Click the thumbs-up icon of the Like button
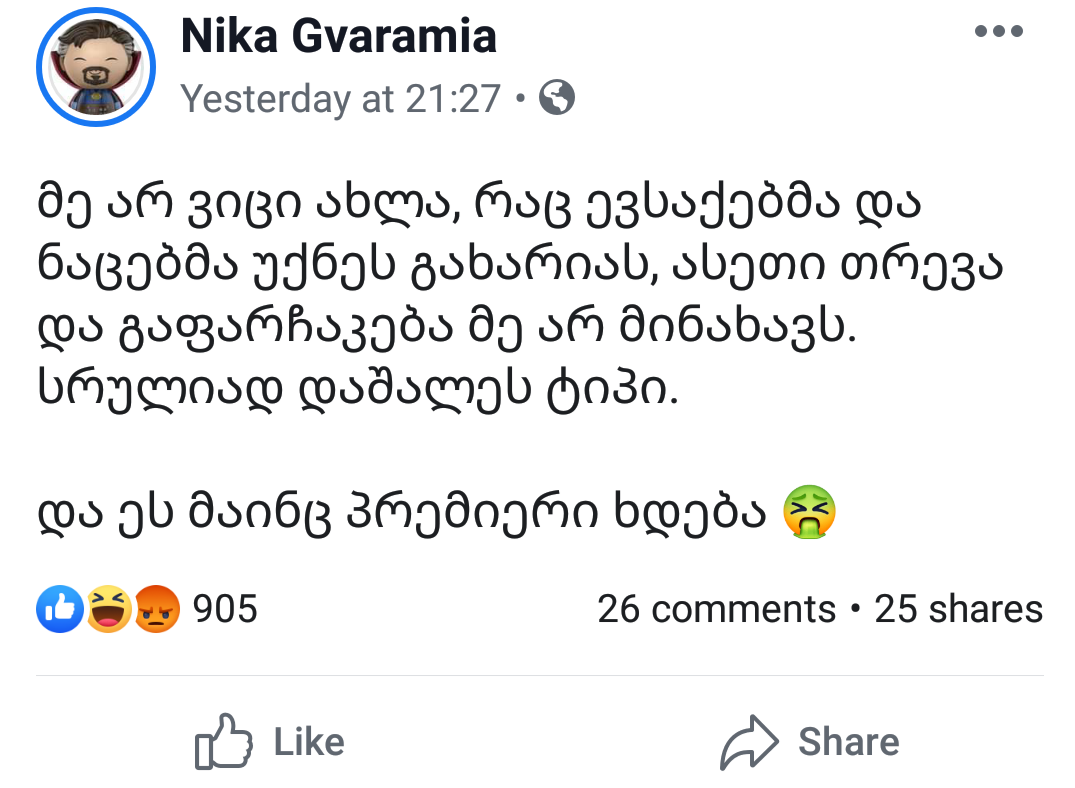 222,741
